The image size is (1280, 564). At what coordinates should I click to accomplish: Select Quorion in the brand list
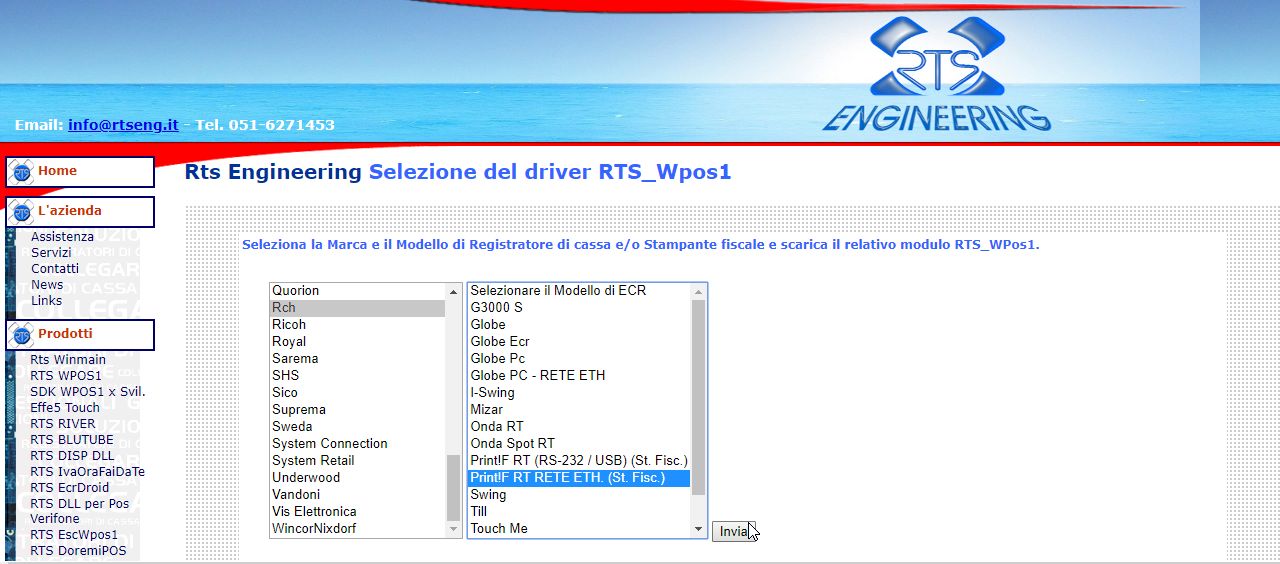pos(357,291)
